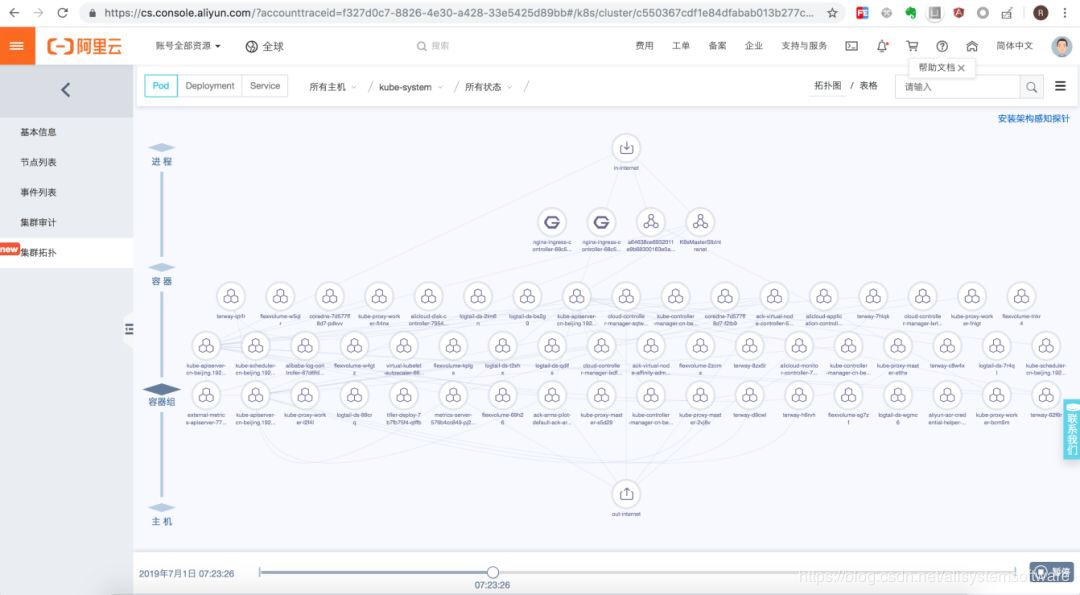This screenshot has height=595, width=1080.
Task: Select the Service filter
Action: point(264,86)
